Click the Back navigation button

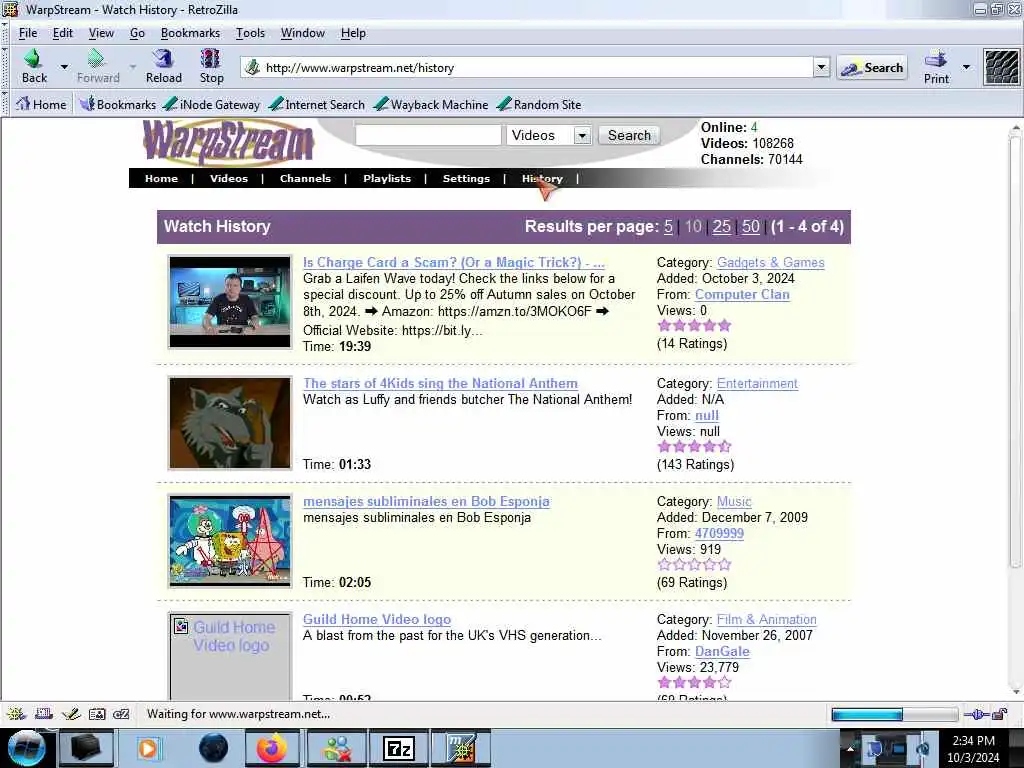[x=34, y=67]
